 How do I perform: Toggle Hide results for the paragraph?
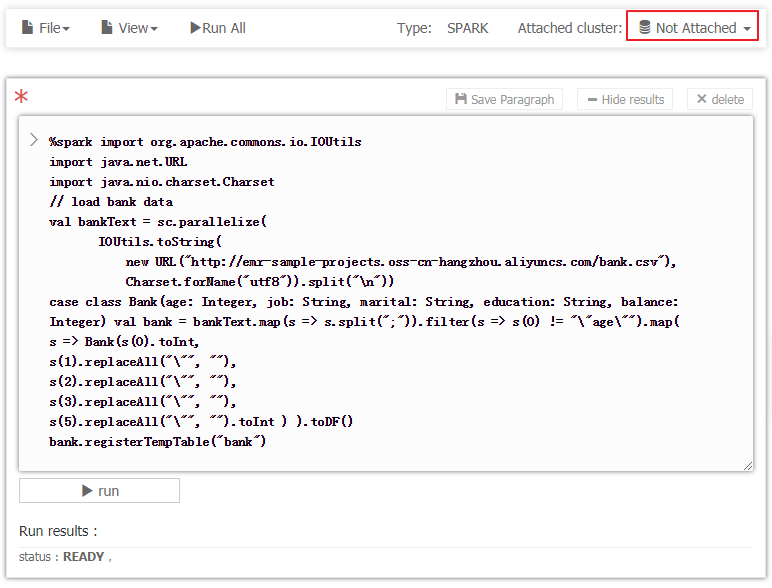coord(624,99)
